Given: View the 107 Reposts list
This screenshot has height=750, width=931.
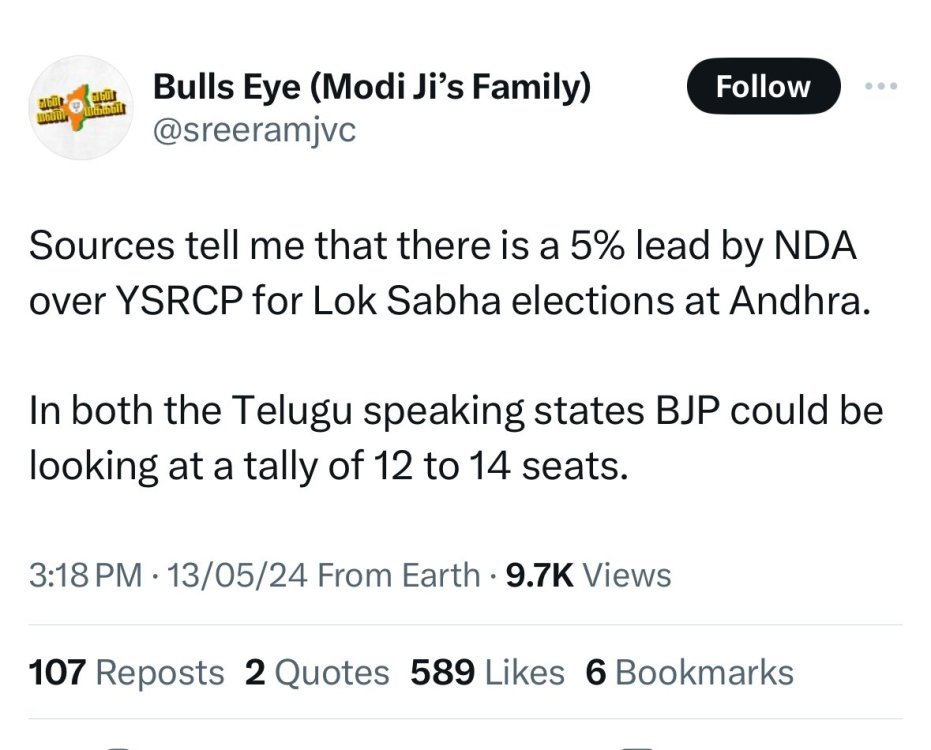Looking at the screenshot, I should click(x=126, y=672).
